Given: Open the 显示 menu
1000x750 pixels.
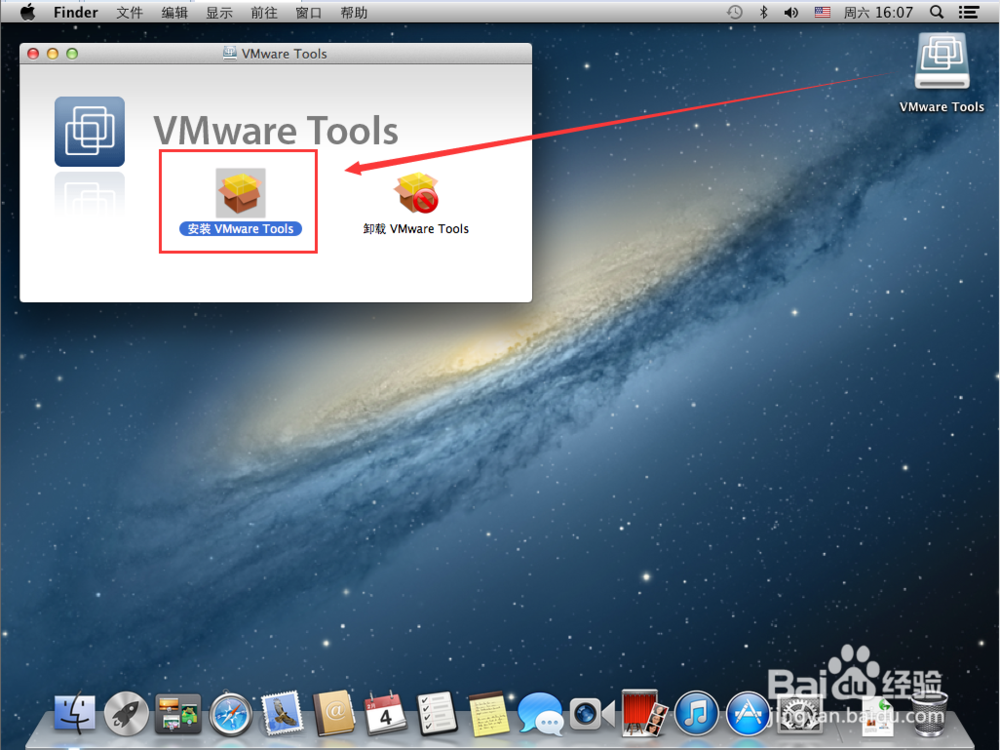Looking at the screenshot, I should point(219,12).
